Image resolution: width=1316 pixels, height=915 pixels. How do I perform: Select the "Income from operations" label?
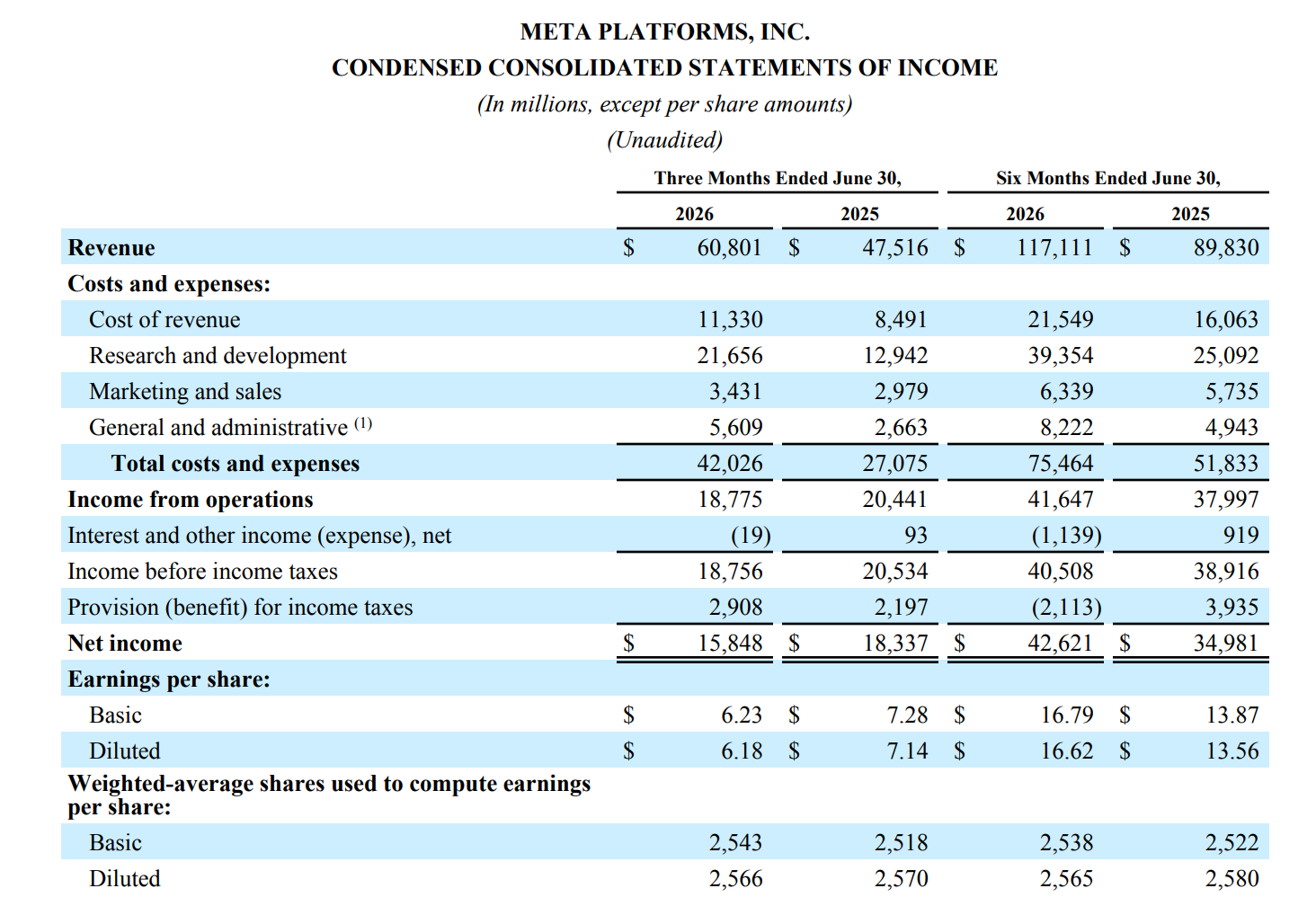coord(191,500)
